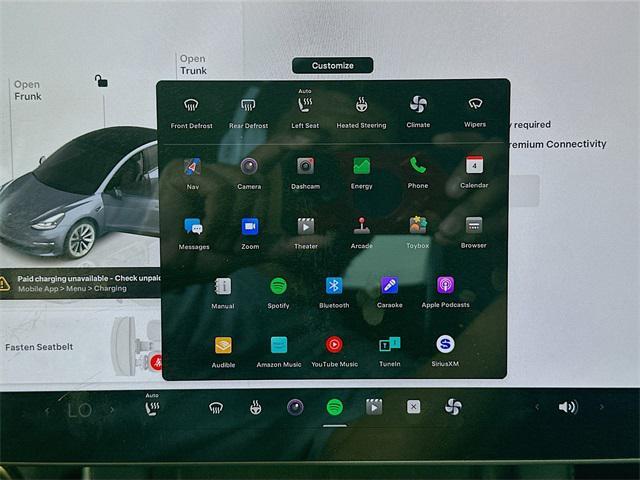This screenshot has height=480, width=640.
Task: Open Camera from the bottom bar
Action: (x=295, y=407)
